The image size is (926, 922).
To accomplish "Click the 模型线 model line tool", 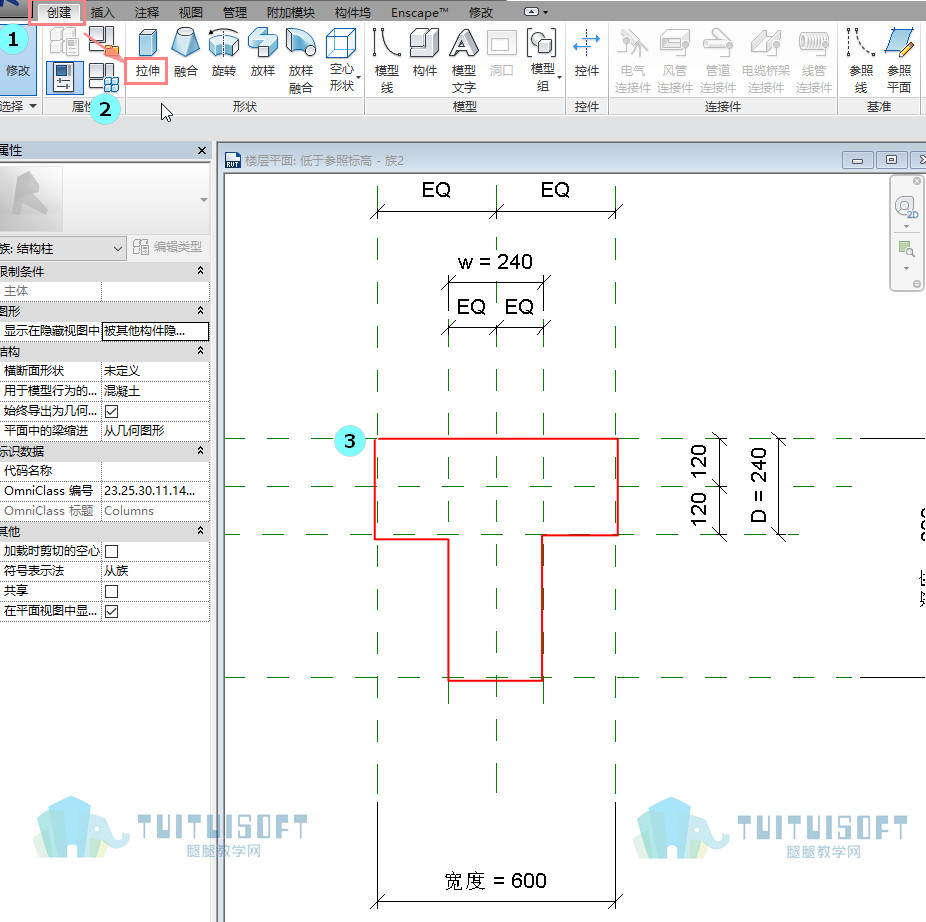I will [387, 60].
